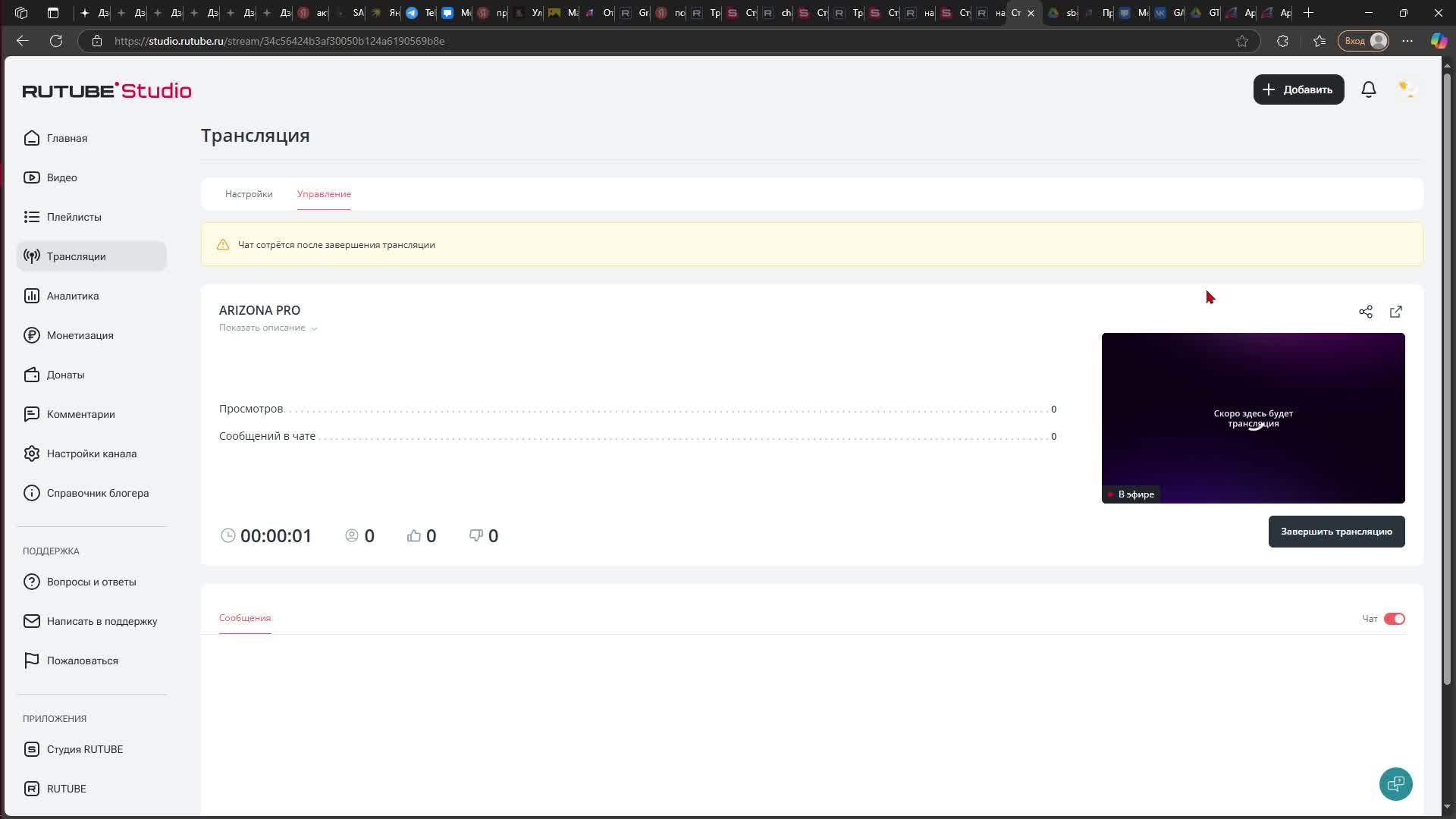Open Донаты from the sidebar

tap(65, 375)
